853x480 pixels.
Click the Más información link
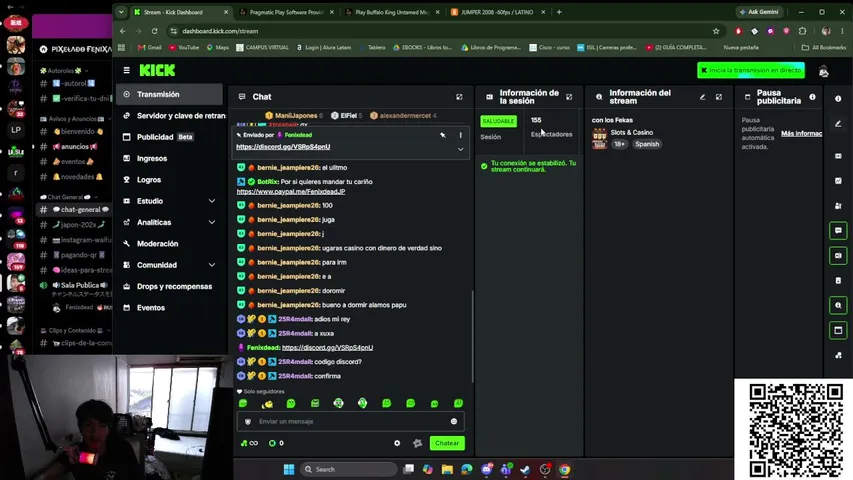[x=801, y=133]
